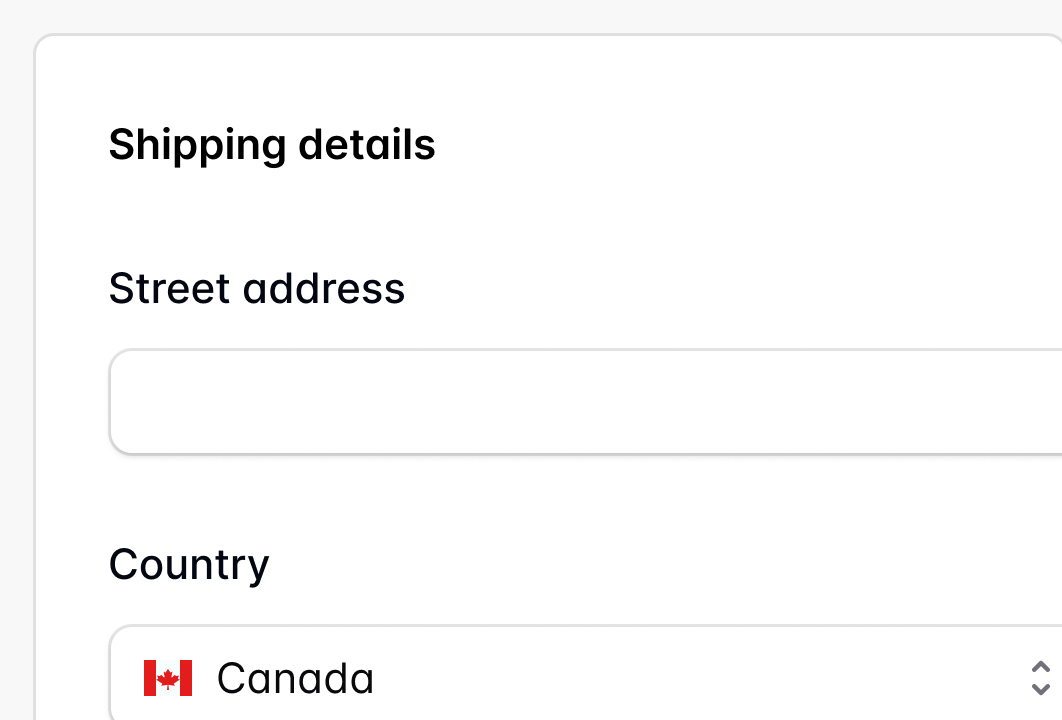Click the Country label
1062x720 pixels.
coord(189,565)
